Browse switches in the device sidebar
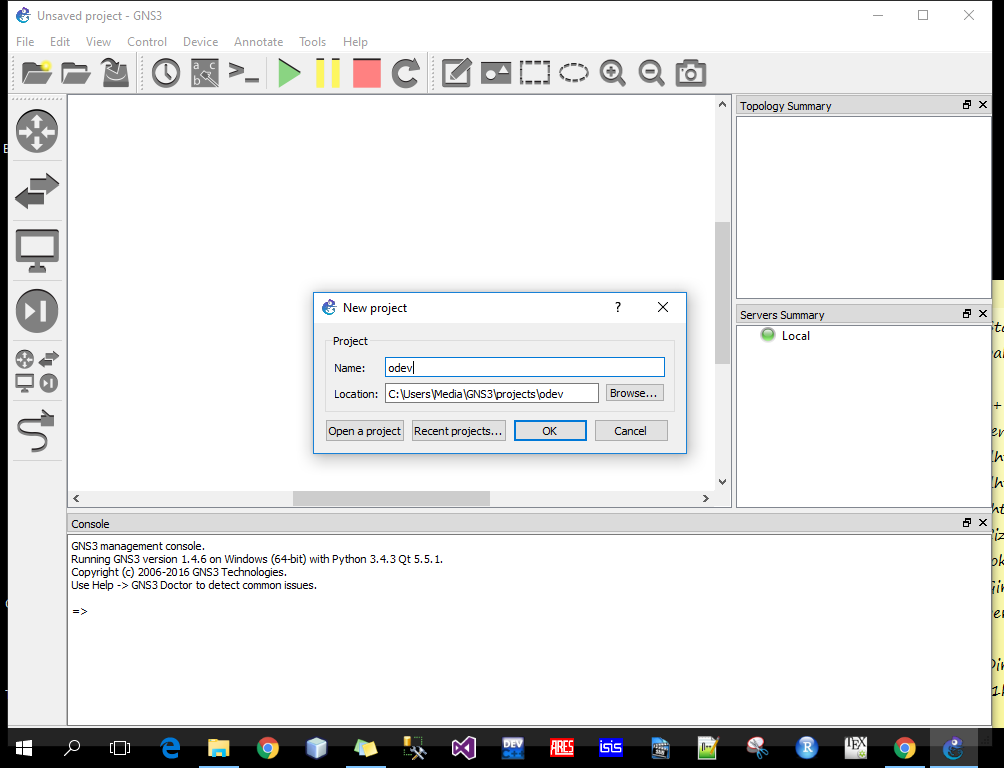1004x768 pixels. coord(37,190)
